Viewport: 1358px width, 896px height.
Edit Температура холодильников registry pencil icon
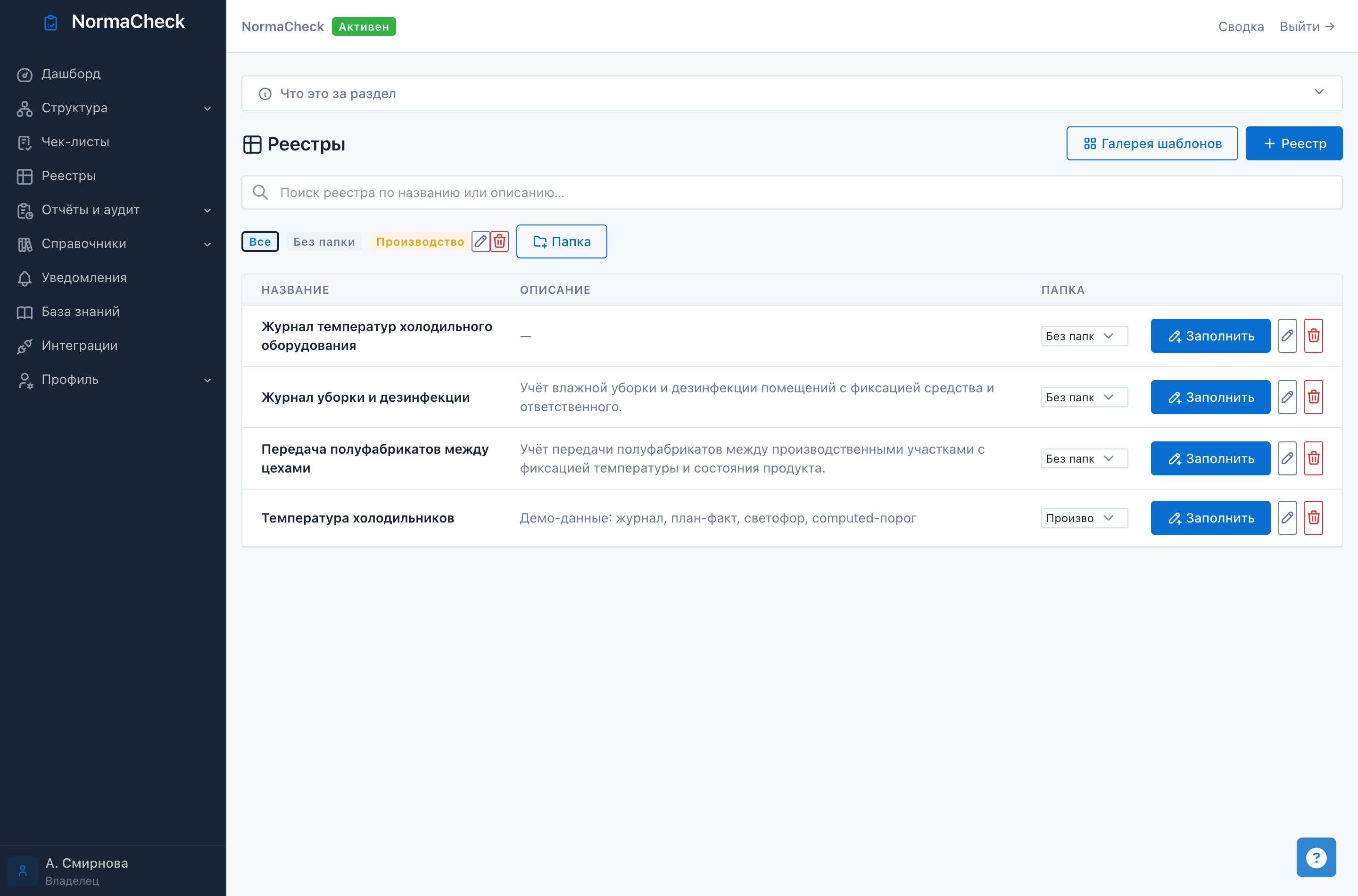[1287, 518]
